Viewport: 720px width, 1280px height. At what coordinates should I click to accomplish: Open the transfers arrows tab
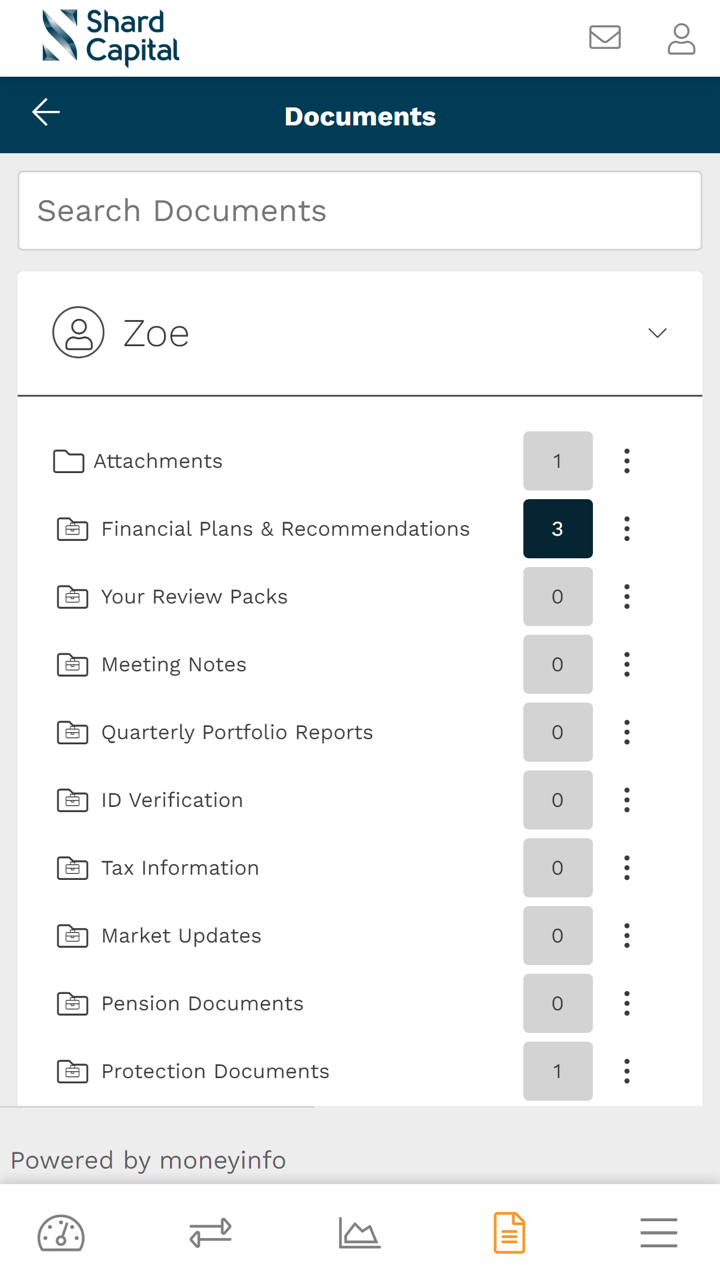[x=210, y=1233]
